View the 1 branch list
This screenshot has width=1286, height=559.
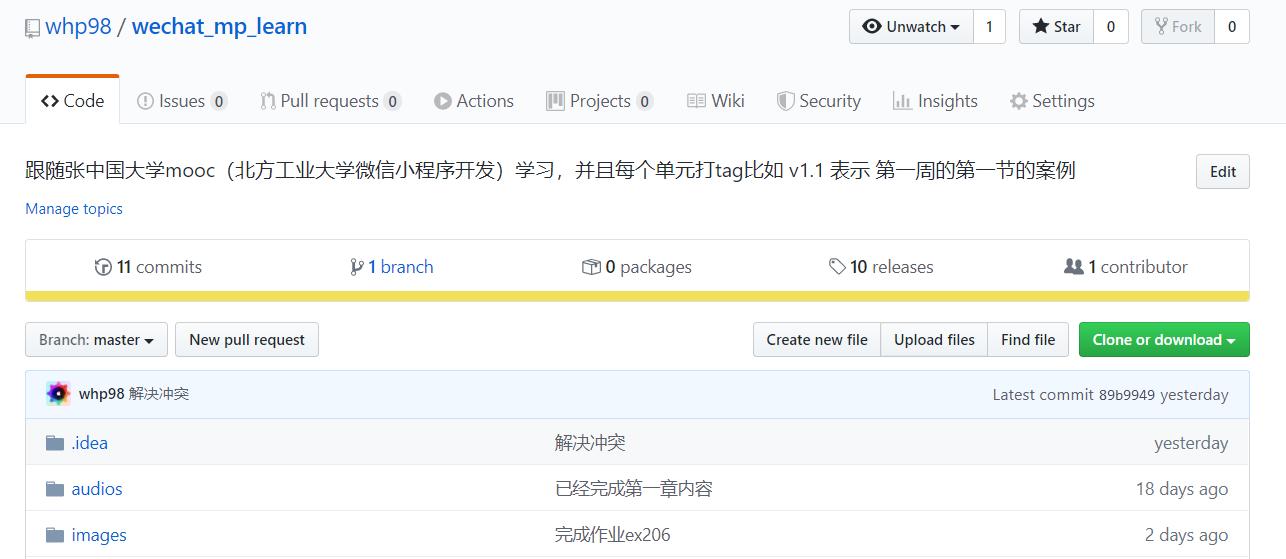pos(392,267)
